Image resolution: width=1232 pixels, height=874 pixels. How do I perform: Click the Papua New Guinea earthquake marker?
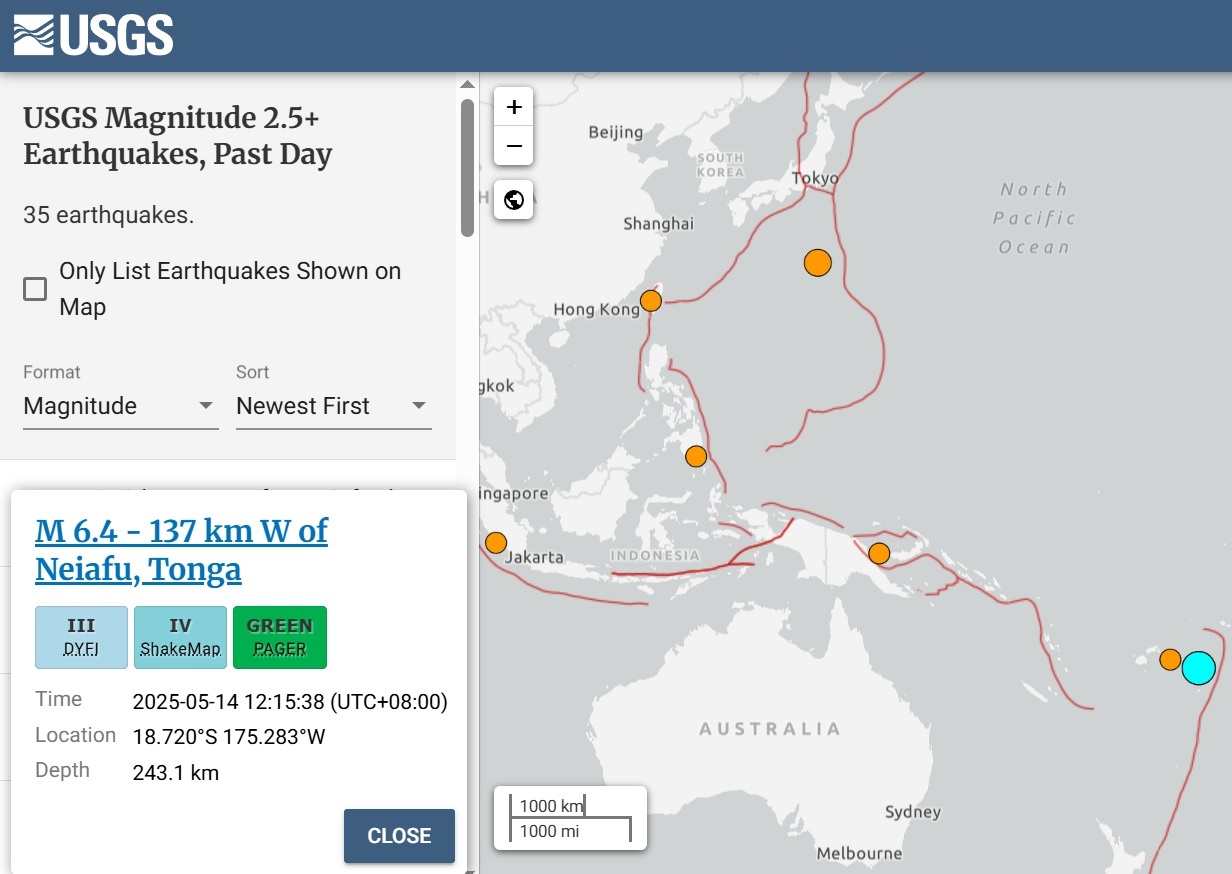tap(879, 553)
